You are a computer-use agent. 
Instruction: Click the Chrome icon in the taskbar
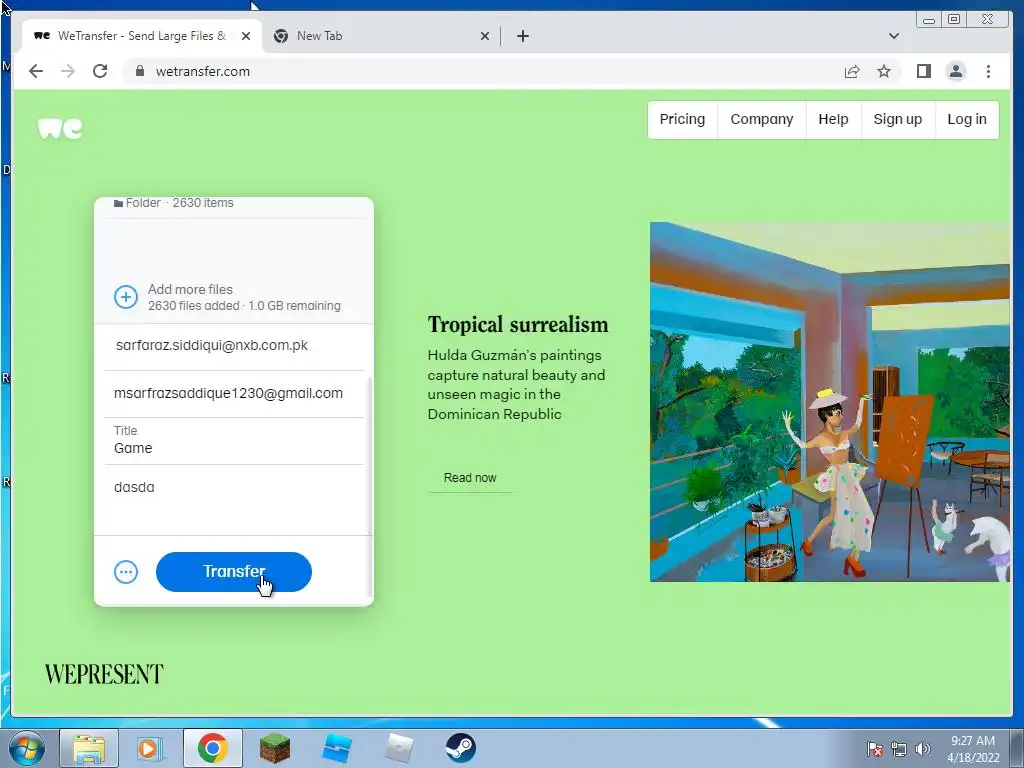(x=212, y=748)
